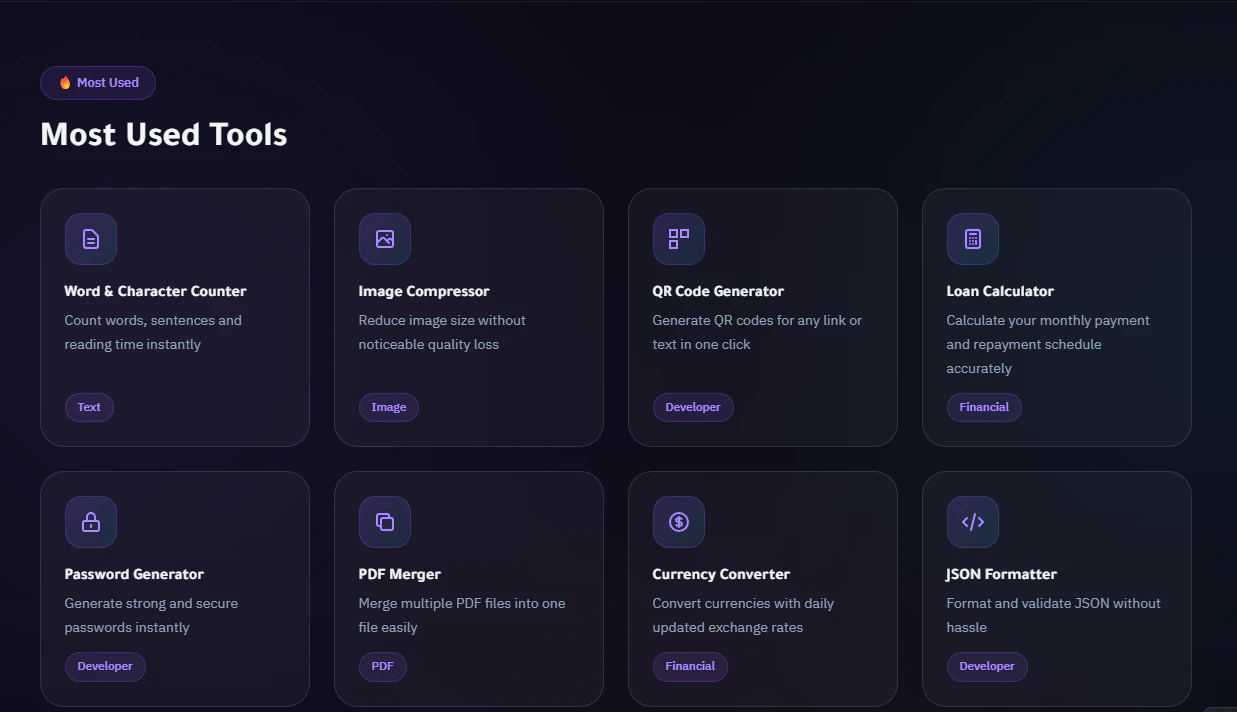Click the Password Generator lock icon

click(x=91, y=522)
